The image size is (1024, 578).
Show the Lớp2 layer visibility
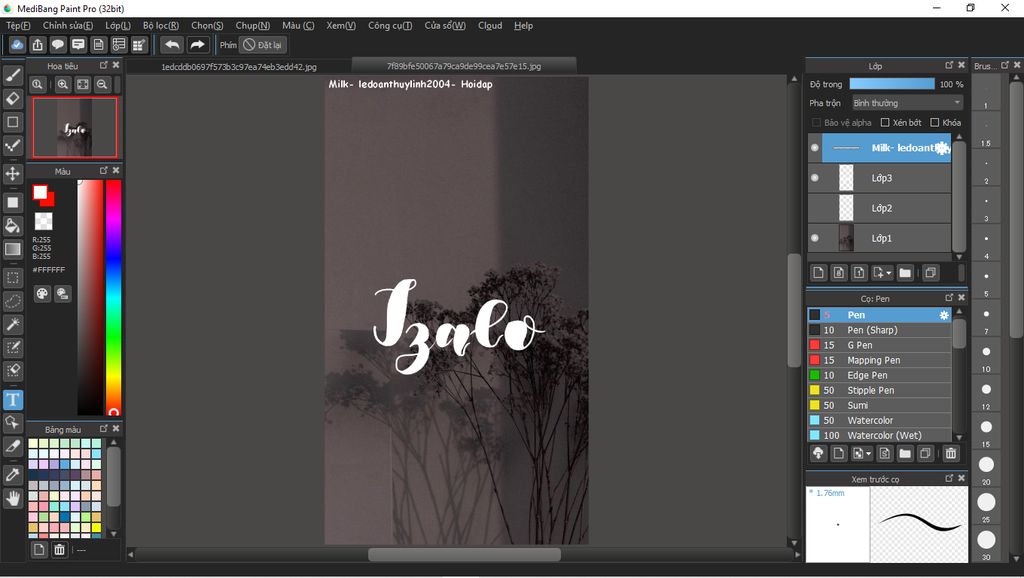(814, 208)
